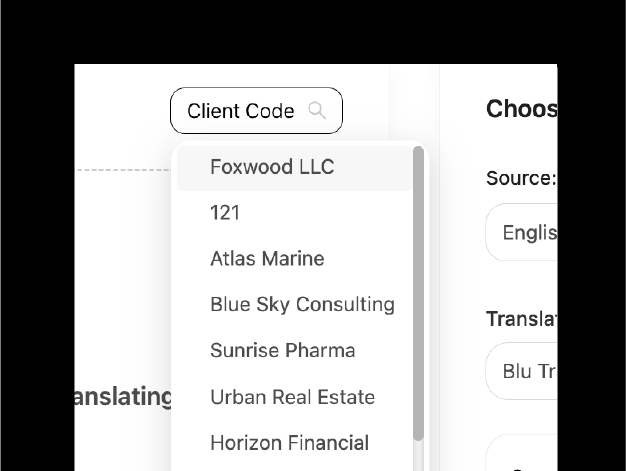Screen dimensions: 626x471
Task: Select the Blue Sky Consulting entry
Action: click(302, 305)
